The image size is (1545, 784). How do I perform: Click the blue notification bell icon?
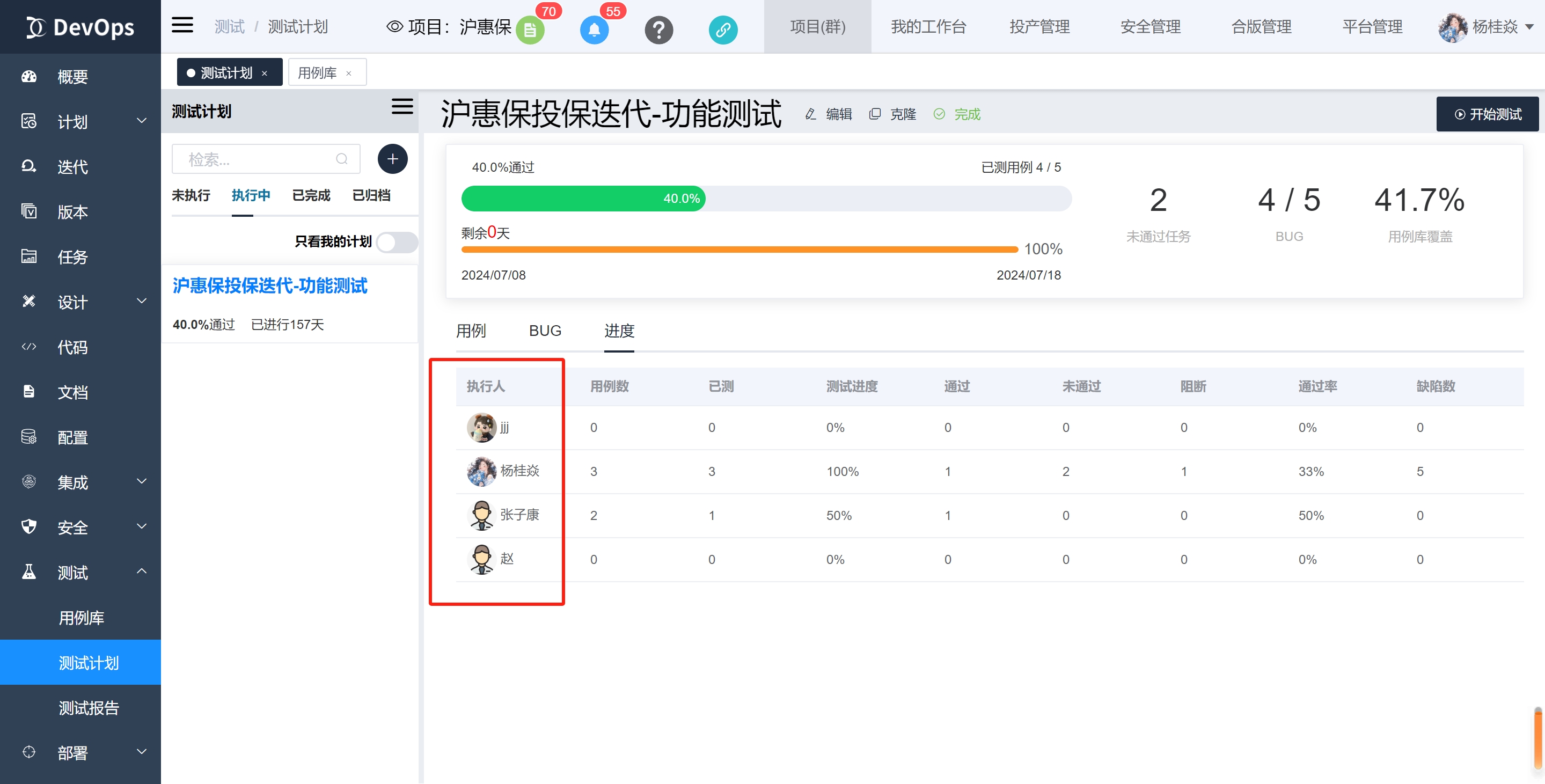click(x=594, y=30)
